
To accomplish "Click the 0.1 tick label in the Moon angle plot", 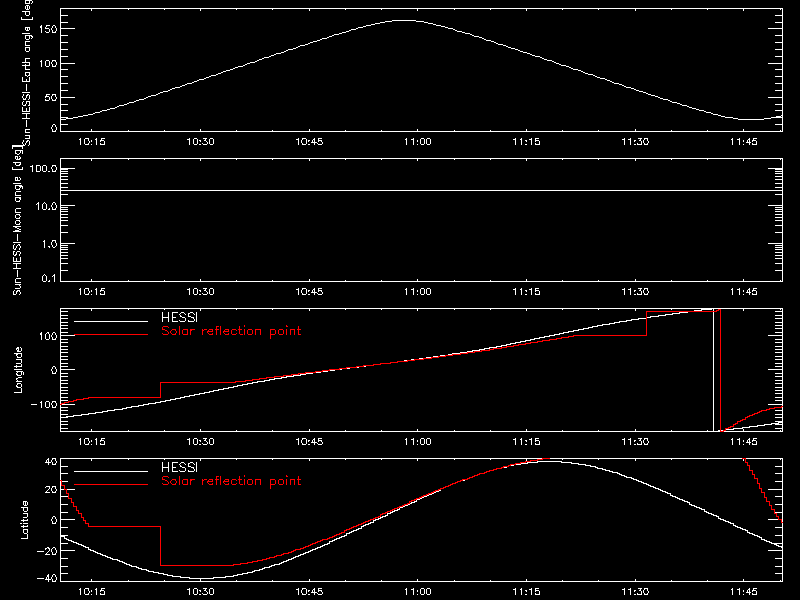I will (x=50, y=279).
